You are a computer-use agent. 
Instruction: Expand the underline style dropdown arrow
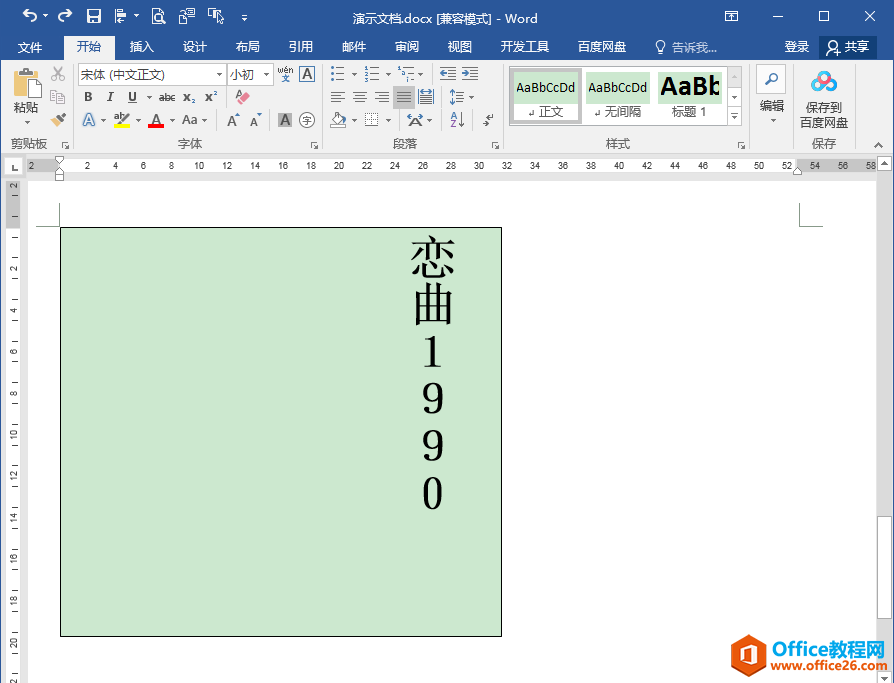click(149, 97)
